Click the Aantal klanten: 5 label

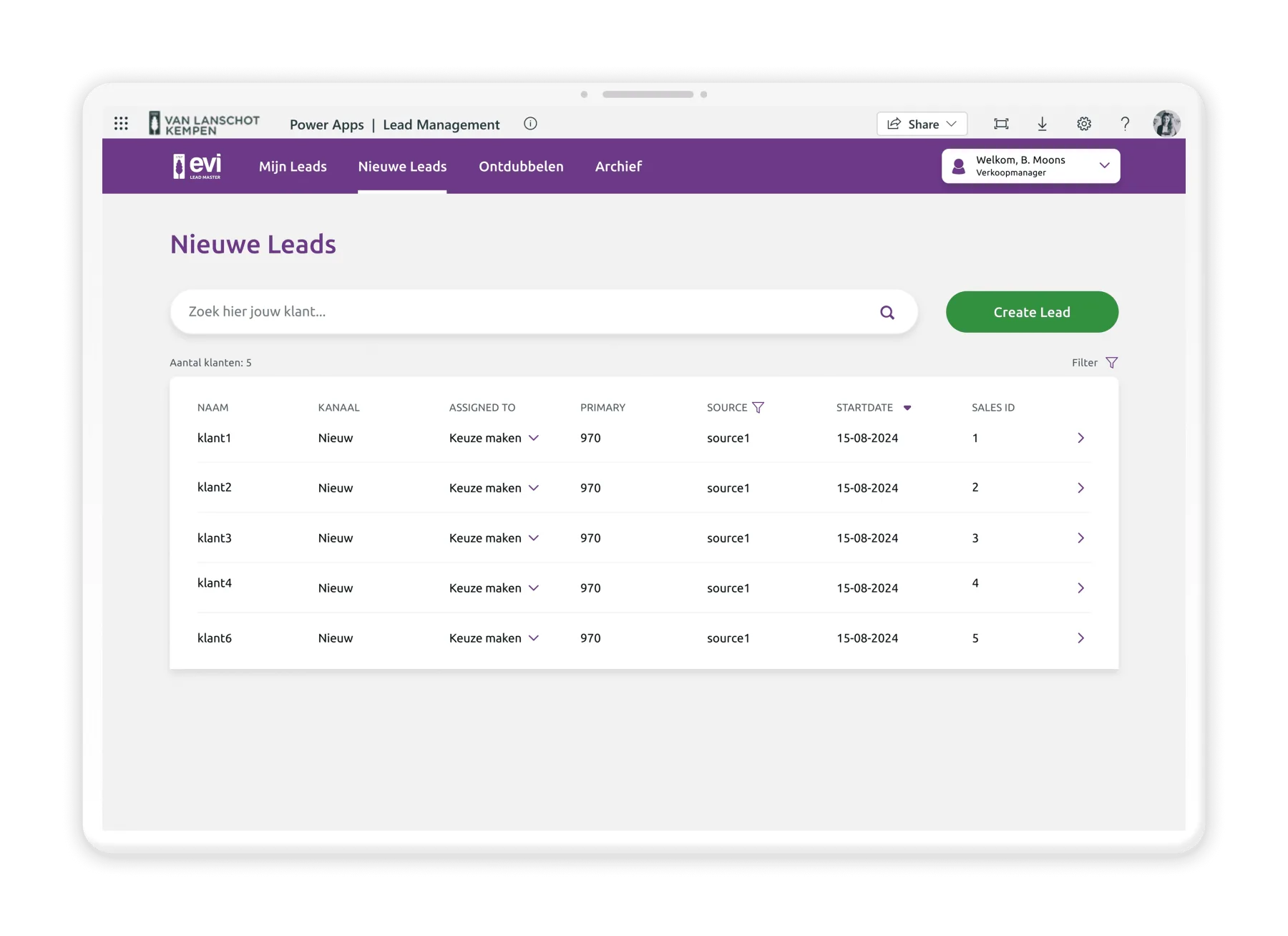click(x=210, y=363)
